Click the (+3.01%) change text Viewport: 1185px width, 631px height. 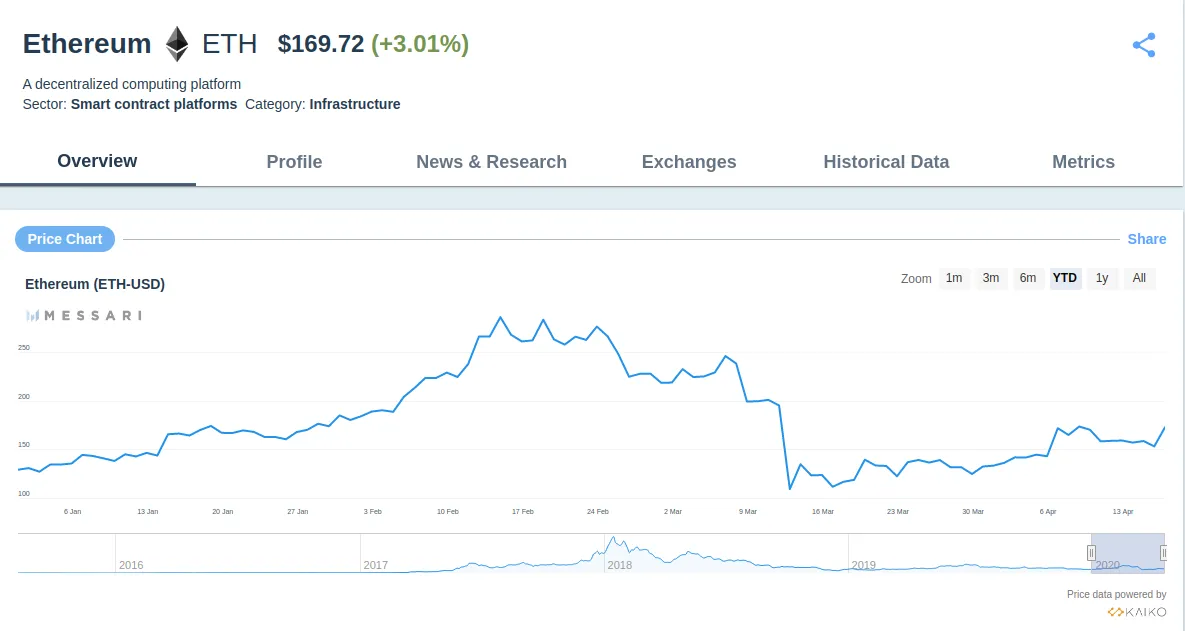(420, 44)
